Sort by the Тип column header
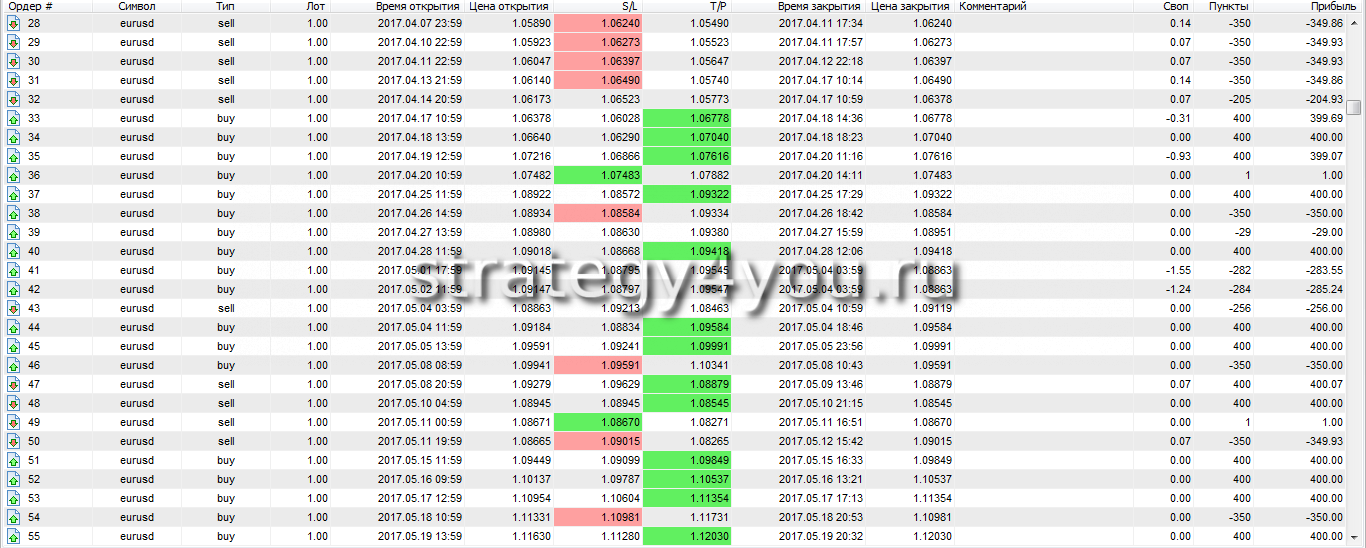This screenshot has height=548, width=1366. pyautogui.click(x=226, y=6)
